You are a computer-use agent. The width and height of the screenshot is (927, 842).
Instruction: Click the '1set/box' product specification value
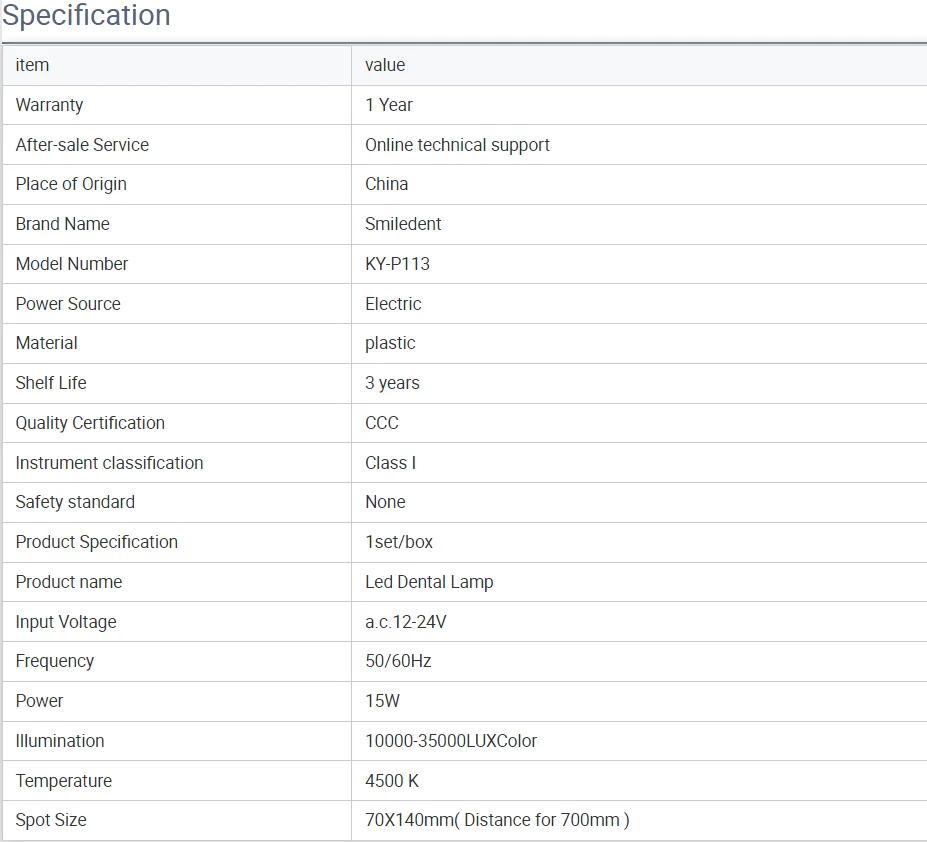point(399,542)
